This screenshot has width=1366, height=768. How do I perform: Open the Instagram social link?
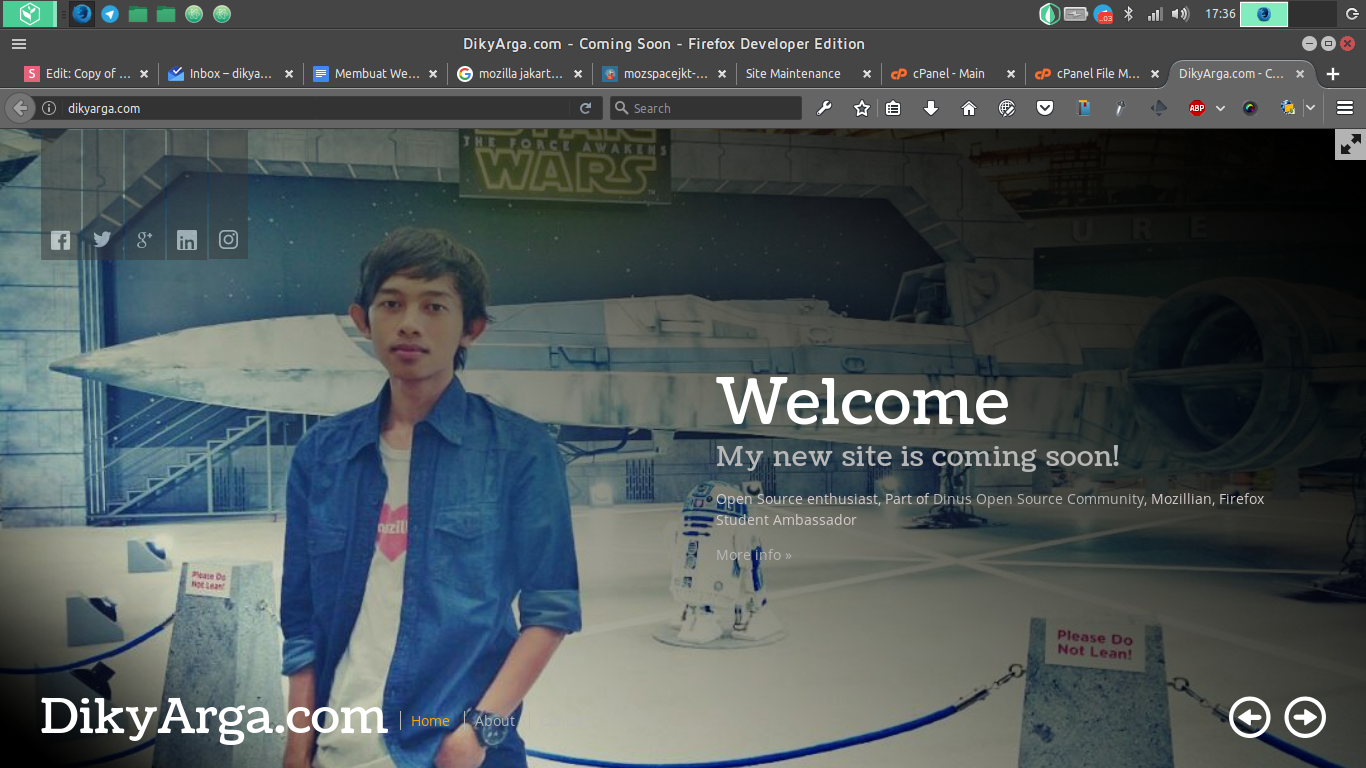pyautogui.click(x=229, y=240)
